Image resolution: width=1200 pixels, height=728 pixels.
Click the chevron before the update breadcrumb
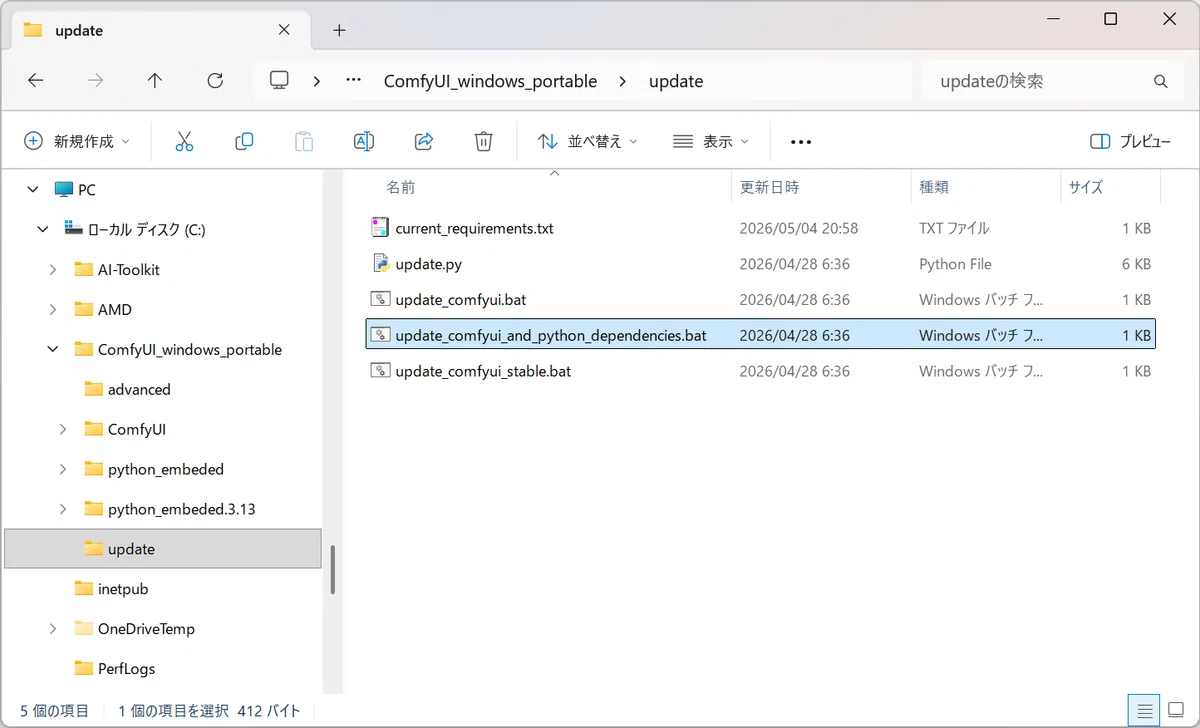pos(623,81)
